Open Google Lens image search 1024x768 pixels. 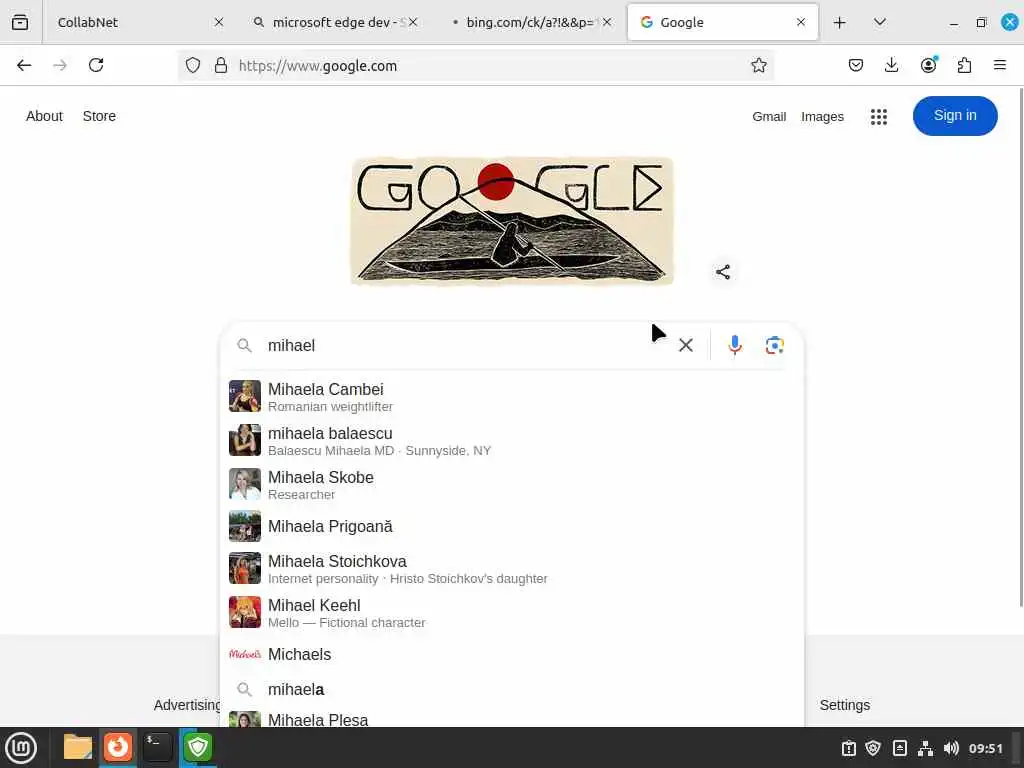pyautogui.click(x=775, y=345)
